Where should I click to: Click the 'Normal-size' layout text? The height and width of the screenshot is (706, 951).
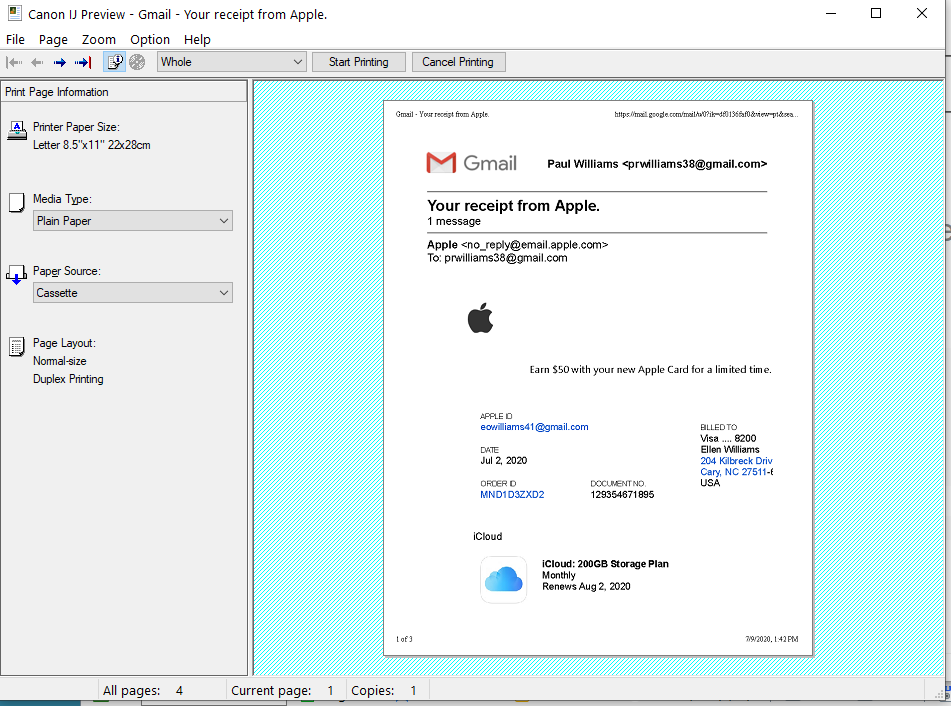(x=59, y=361)
